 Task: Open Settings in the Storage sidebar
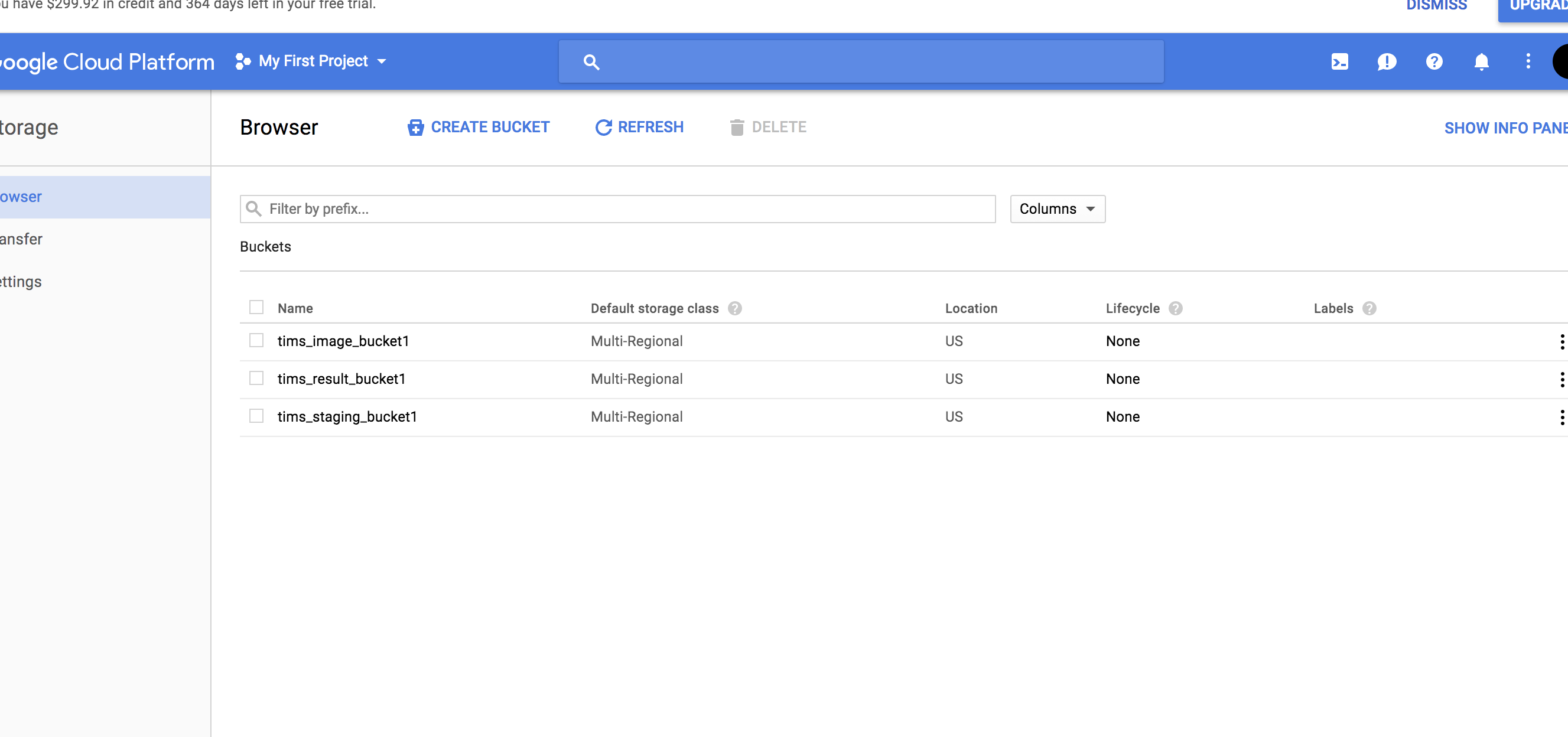[21, 282]
